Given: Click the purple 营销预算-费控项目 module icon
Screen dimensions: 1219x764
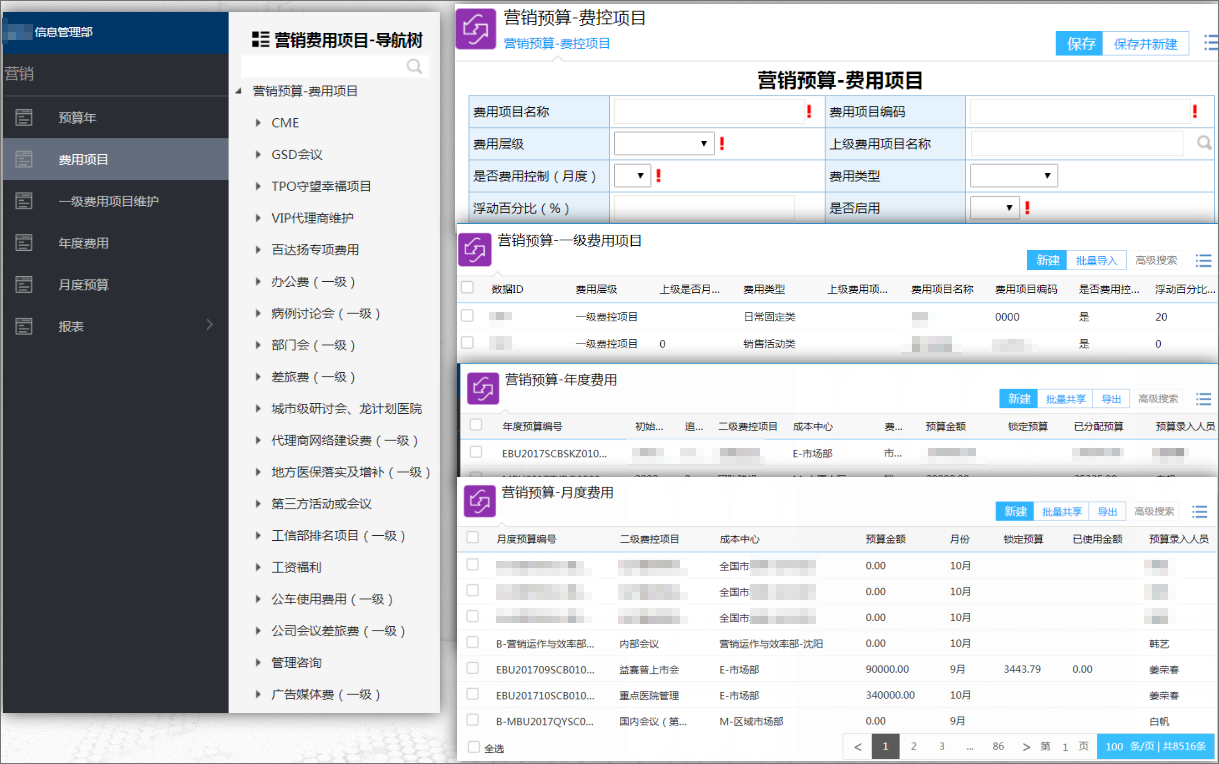Looking at the screenshot, I should pos(476,28).
